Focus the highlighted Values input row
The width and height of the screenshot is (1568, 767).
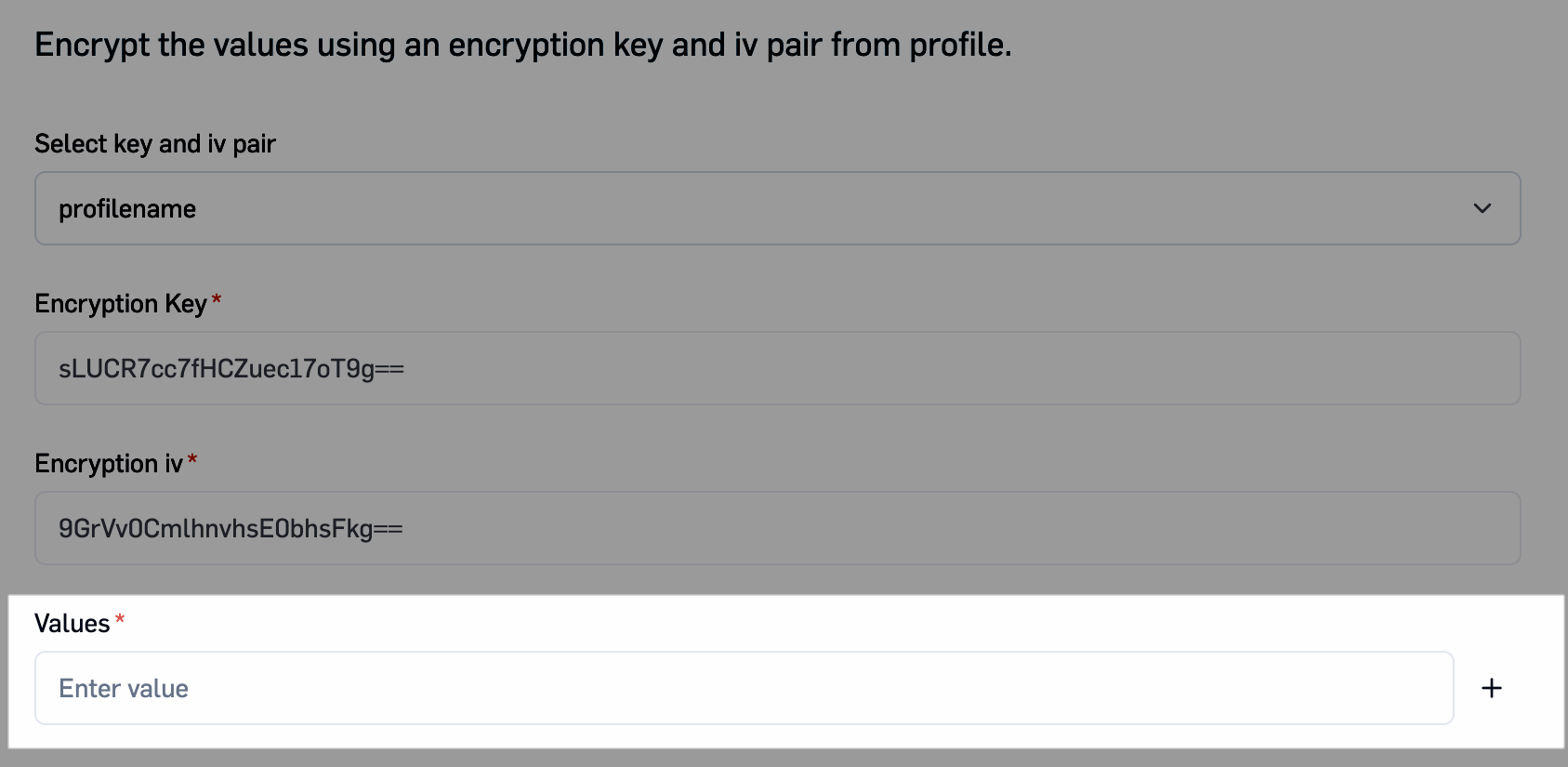coord(744,688)
